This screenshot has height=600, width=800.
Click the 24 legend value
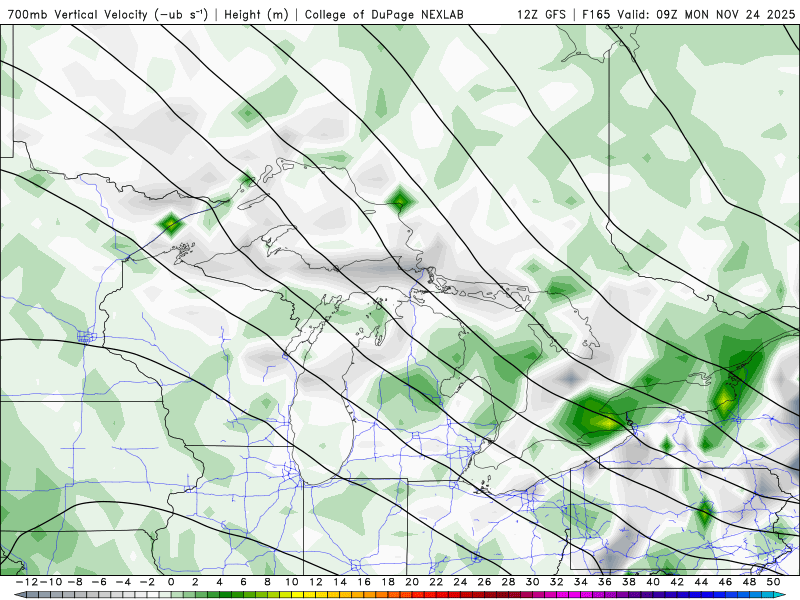pos(460,582)
